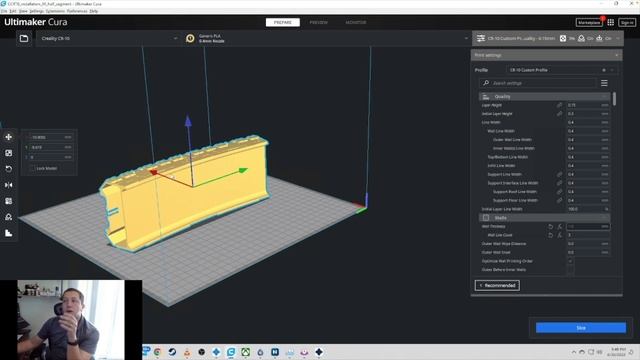Click the settings panel scrollbar

[614, 98]
